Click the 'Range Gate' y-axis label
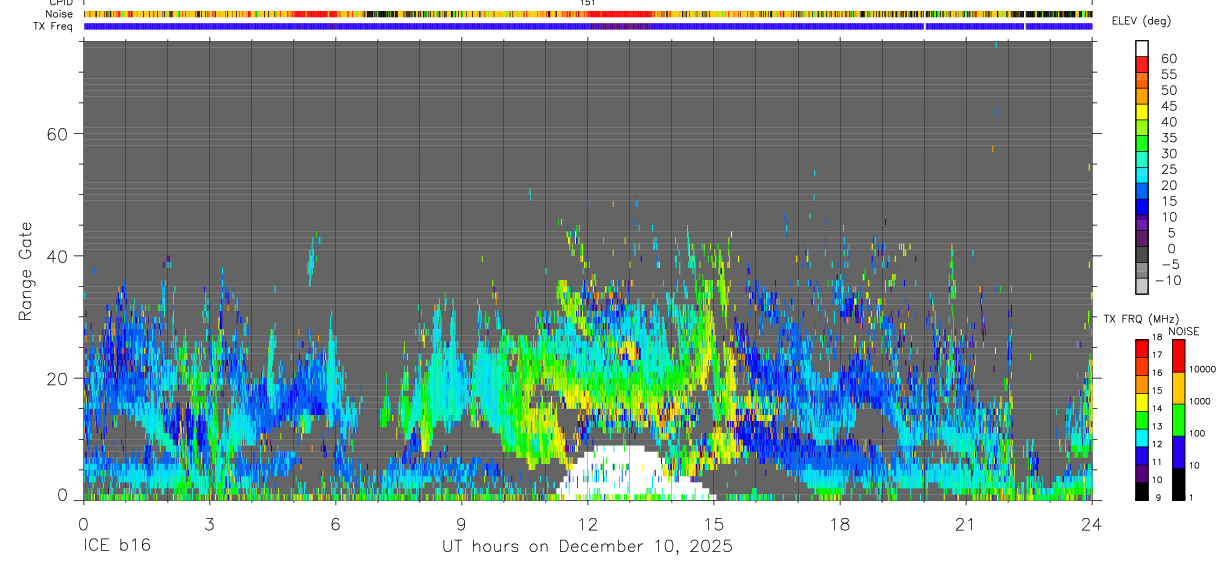The height and width of the screenshot is (567, 1228). click(x=27, y=272)
